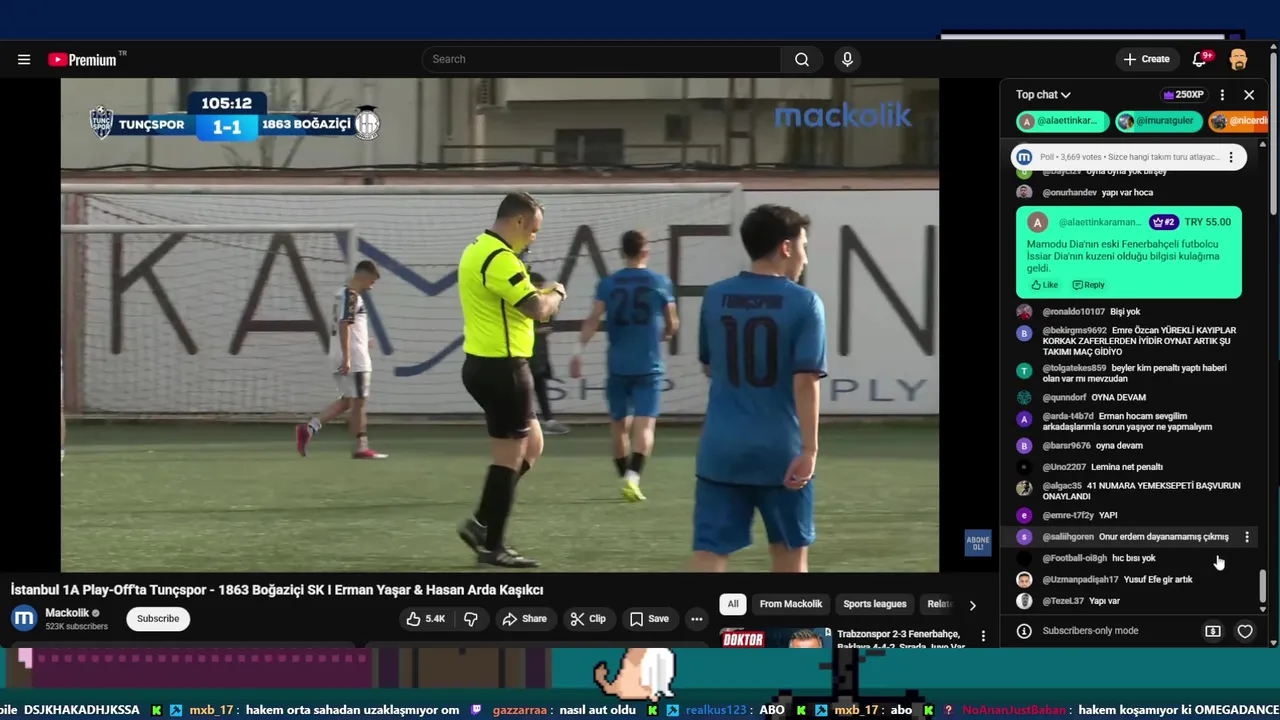Image resolution: width=1280 pixels, height=720 pixels.
Task: Open the Super Chat purchase icon
Action: (1213, 631)
